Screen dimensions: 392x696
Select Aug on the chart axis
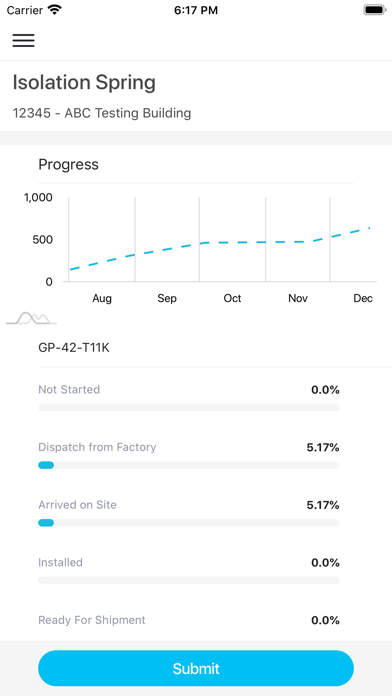(x=102, y=298)
